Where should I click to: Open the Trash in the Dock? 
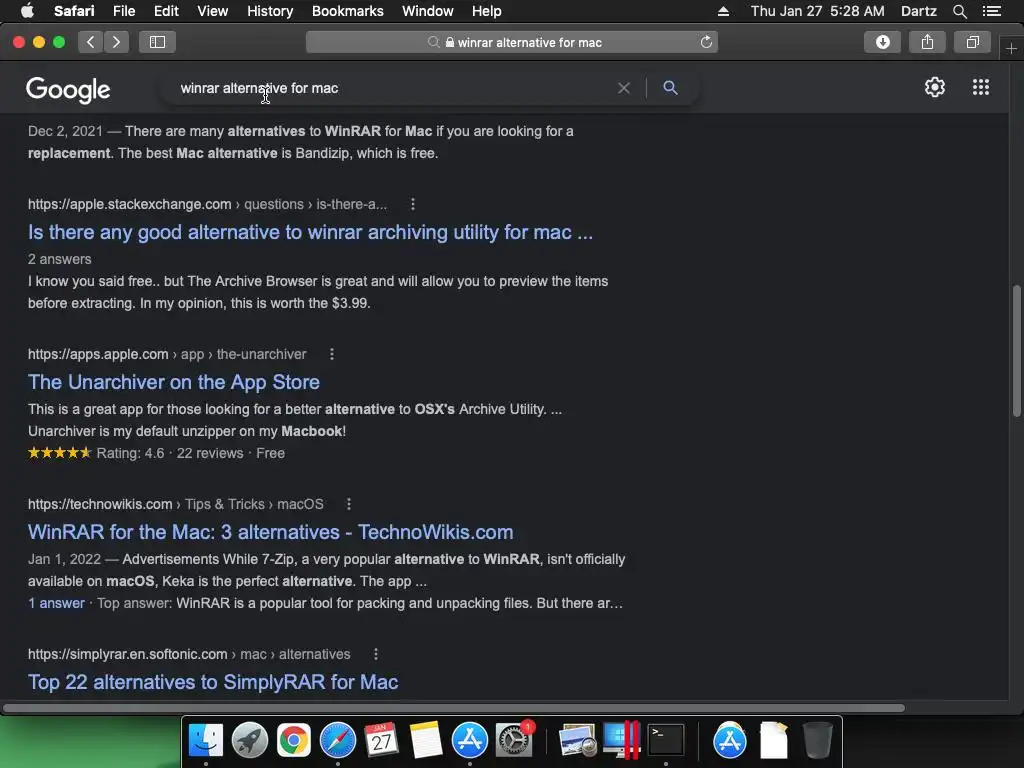point(816,741)
